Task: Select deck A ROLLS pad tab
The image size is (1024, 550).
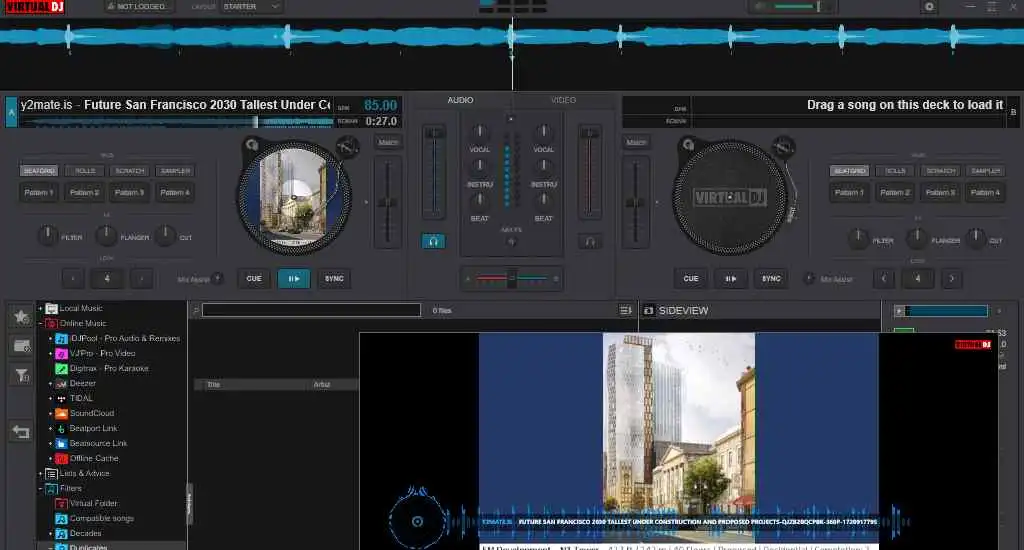Action: point(85,170)
